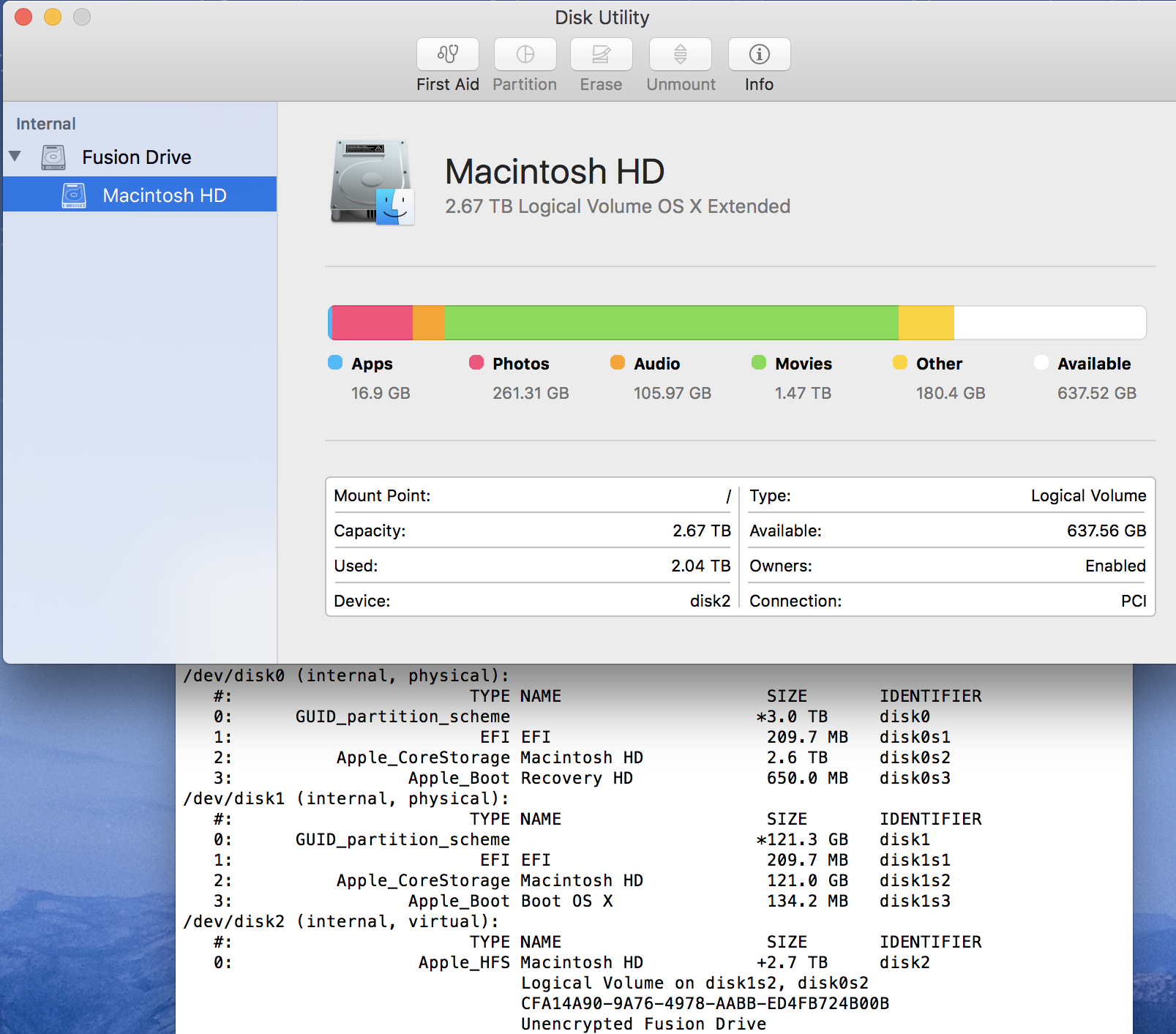1176x1034 pixels.
Task: Click the Macintosh HD sidebar volume icon
Action: point(74,195)
